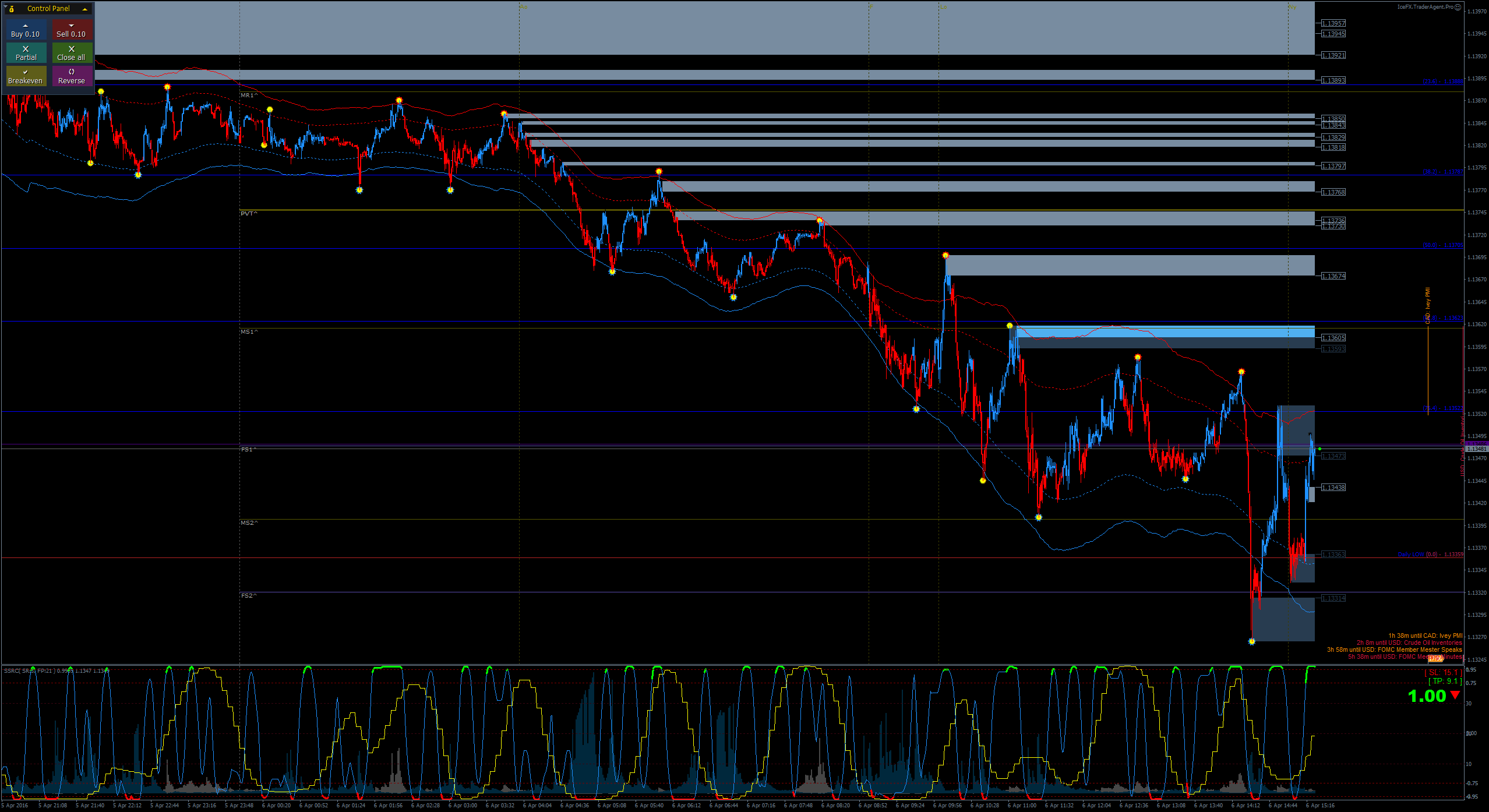
Task: Select the 1.13893 zone price label
Action: pos(1333,80)
